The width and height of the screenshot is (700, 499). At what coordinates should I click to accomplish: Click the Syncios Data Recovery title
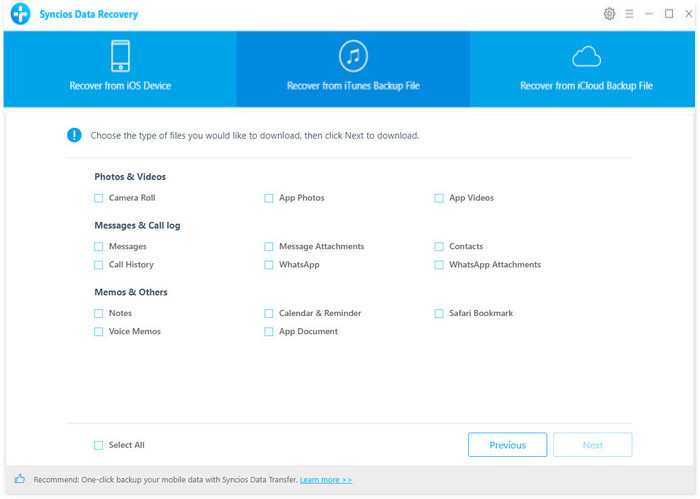click(x=89, y=14)
